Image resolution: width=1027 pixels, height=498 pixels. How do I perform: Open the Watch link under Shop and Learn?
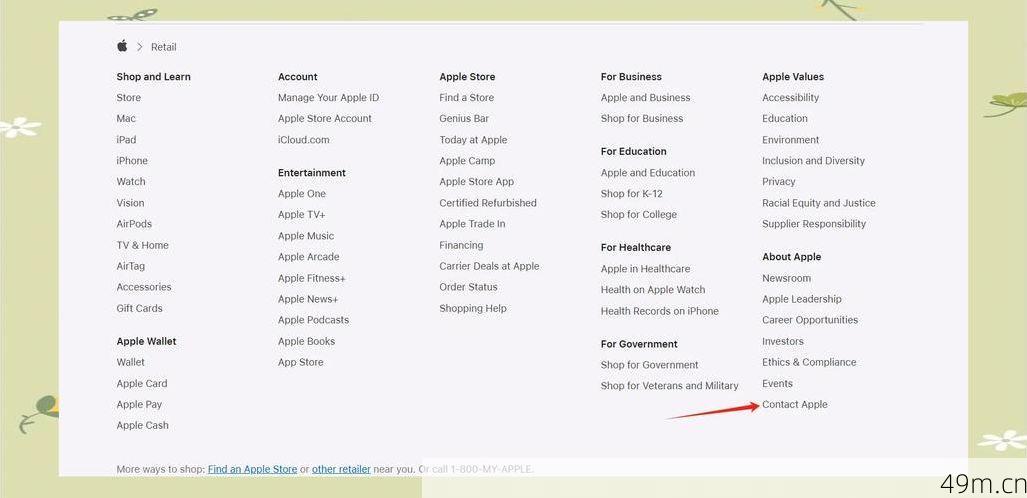(x=131, y=182)
